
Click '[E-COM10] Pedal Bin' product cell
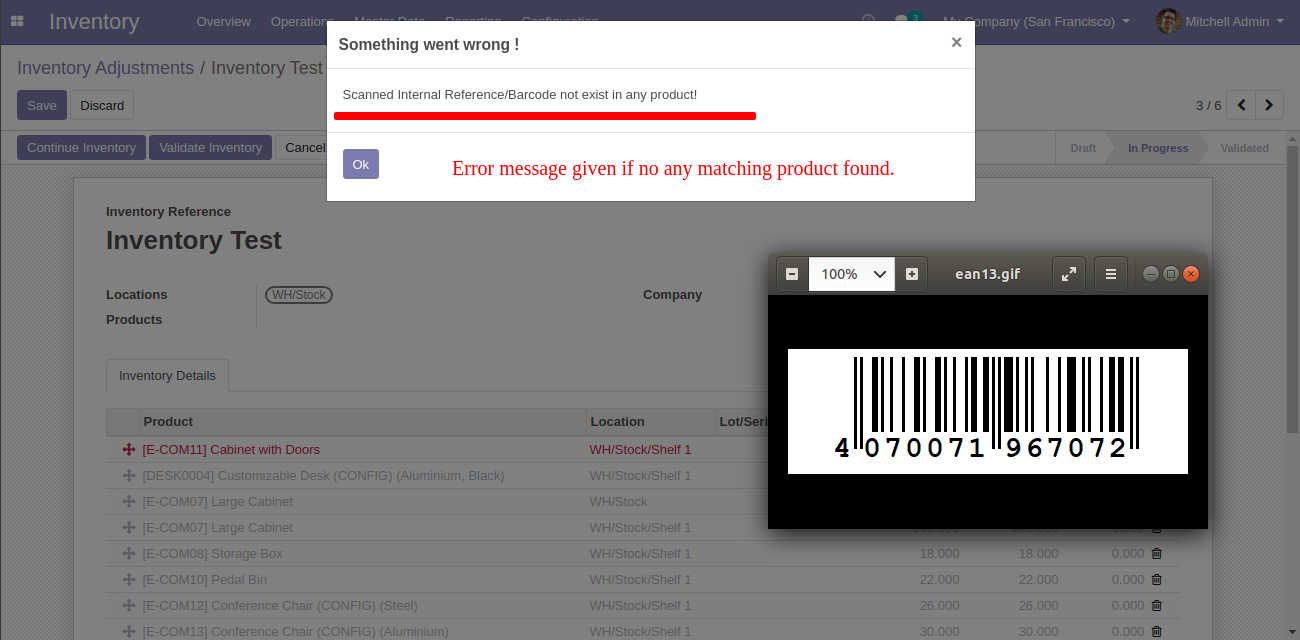click(x=205, y=580)
